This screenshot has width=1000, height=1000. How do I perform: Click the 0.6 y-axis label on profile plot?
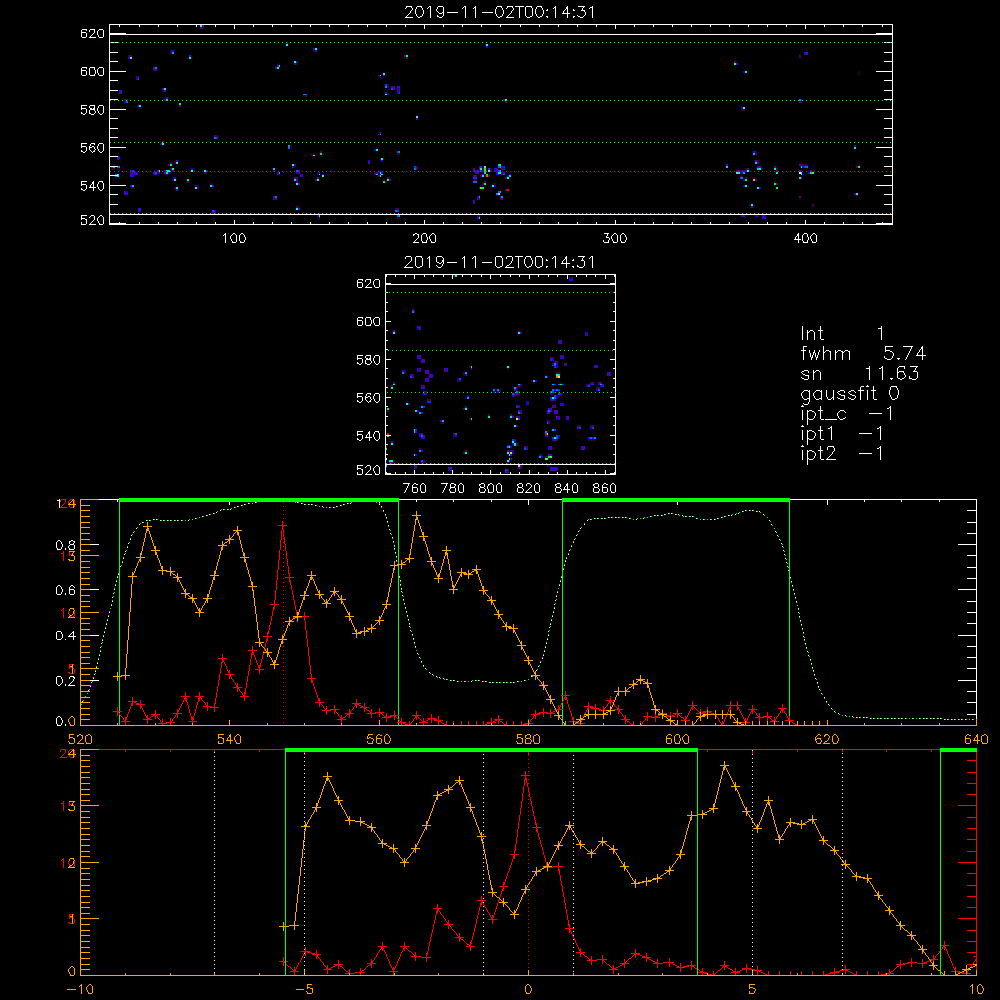click(x=66, y=591)
